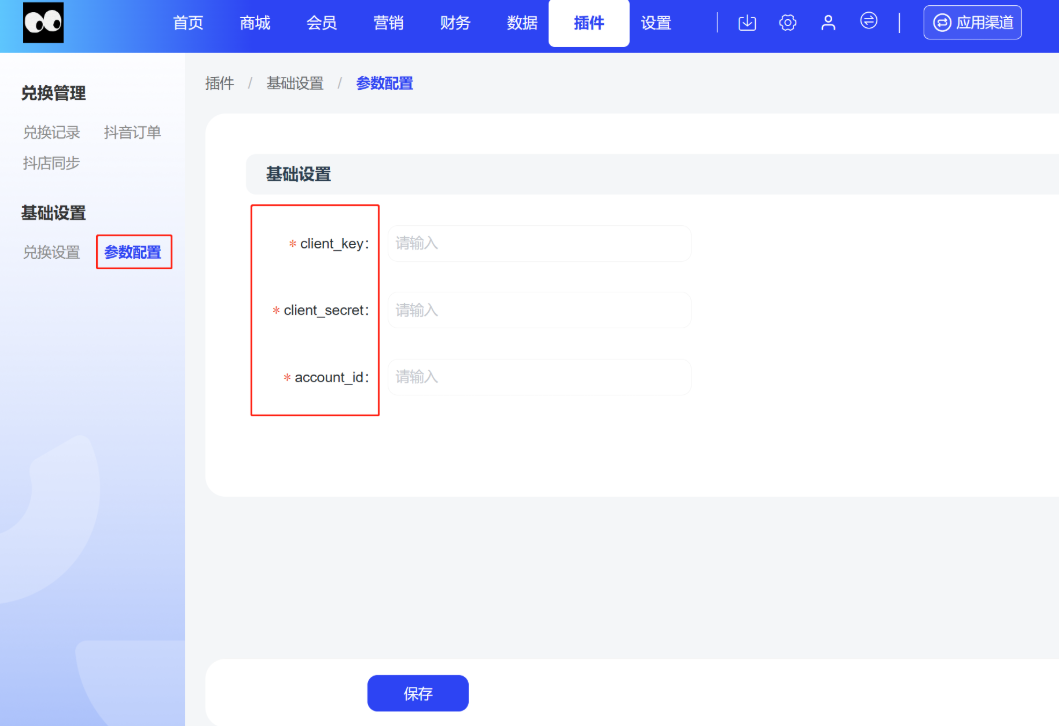Open the 数据 menu
The height and width of the screenshot is (726, 1059).
[522, 23]
